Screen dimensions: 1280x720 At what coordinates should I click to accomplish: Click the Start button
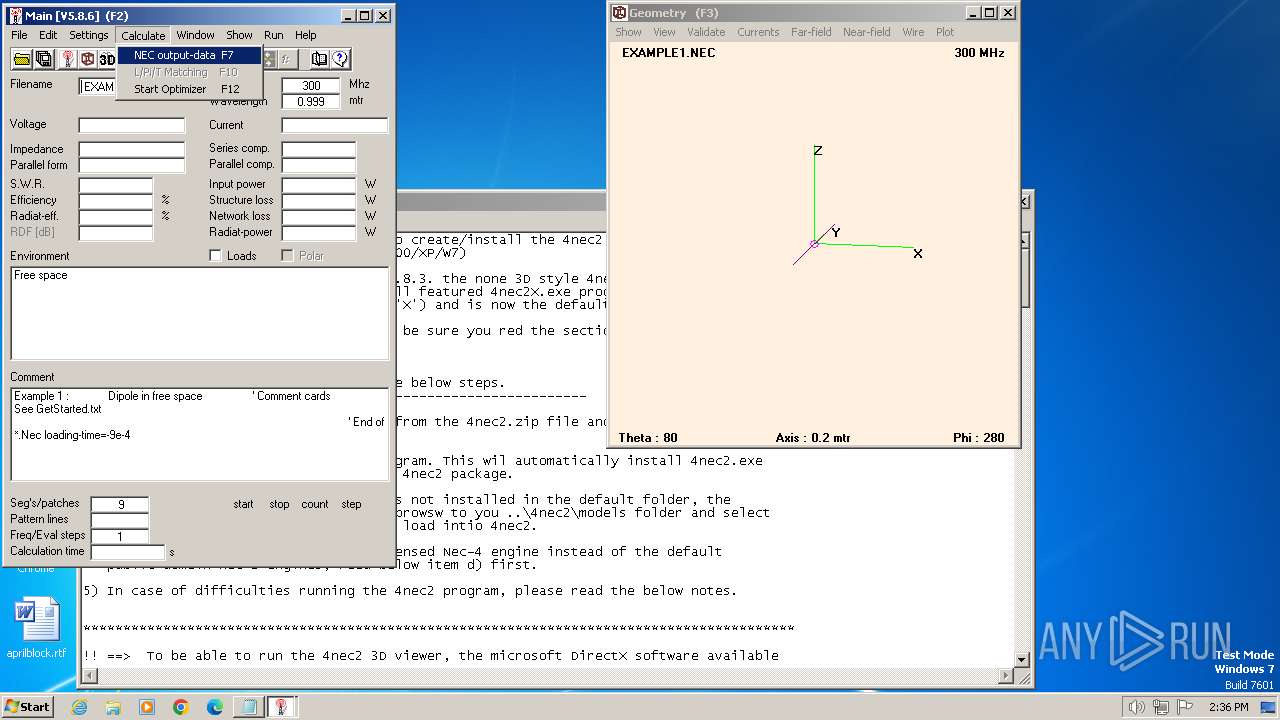click(x=27, y=707)
